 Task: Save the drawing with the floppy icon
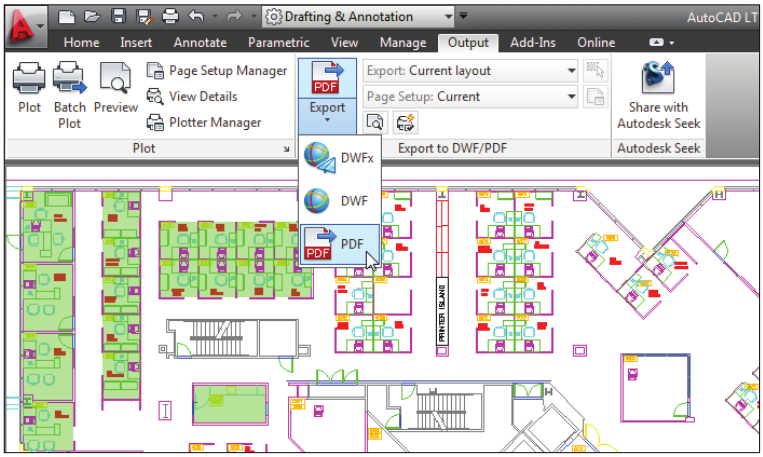pos(118,17)
